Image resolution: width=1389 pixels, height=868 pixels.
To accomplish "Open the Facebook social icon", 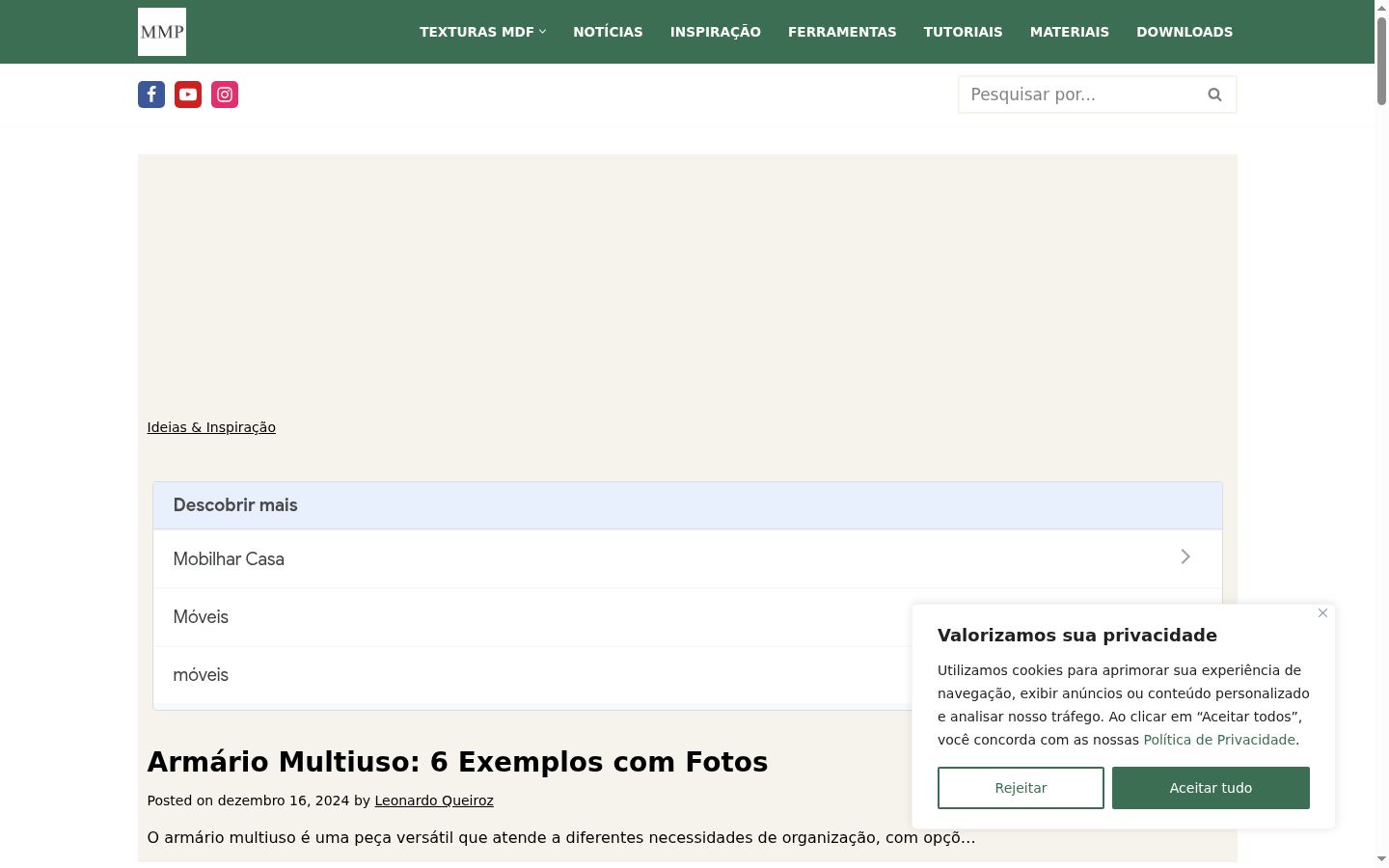I will (x=151, y=95).
